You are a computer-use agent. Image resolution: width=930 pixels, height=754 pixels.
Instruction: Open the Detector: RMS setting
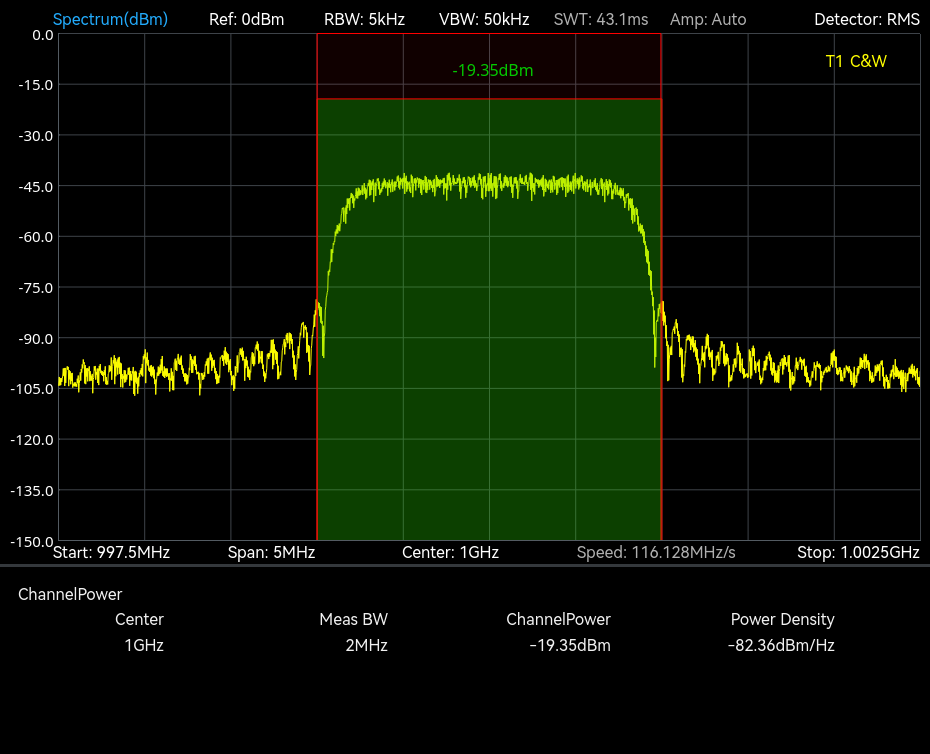(x=867, y=20)
